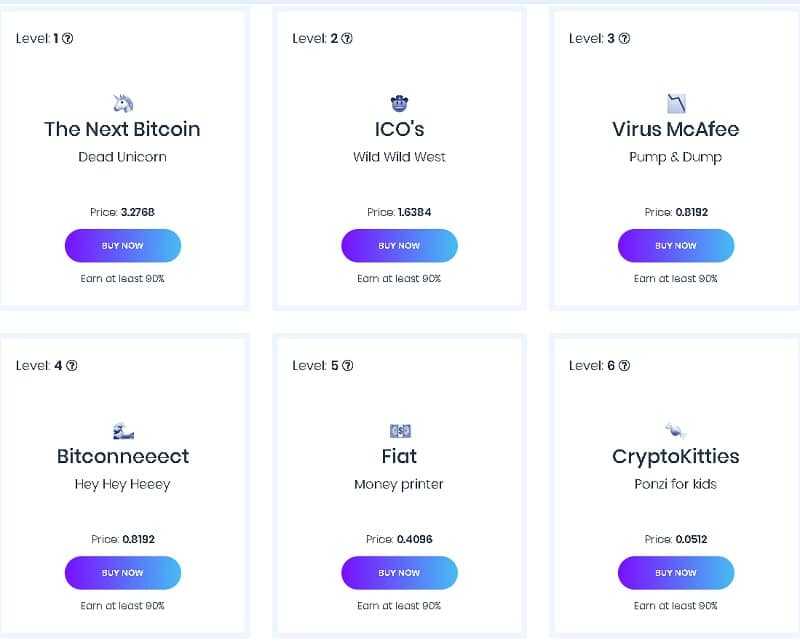Screen dimensions: 800x642
Task: Open the Level 1 help tooltip icon
Action: coord(69,38)
